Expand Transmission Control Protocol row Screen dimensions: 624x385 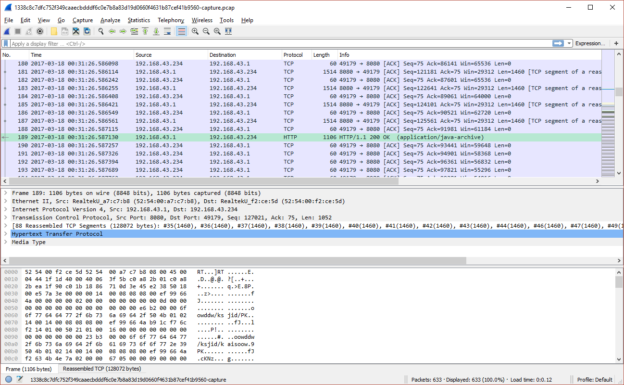pyautogui.click(x=6, y=217)
